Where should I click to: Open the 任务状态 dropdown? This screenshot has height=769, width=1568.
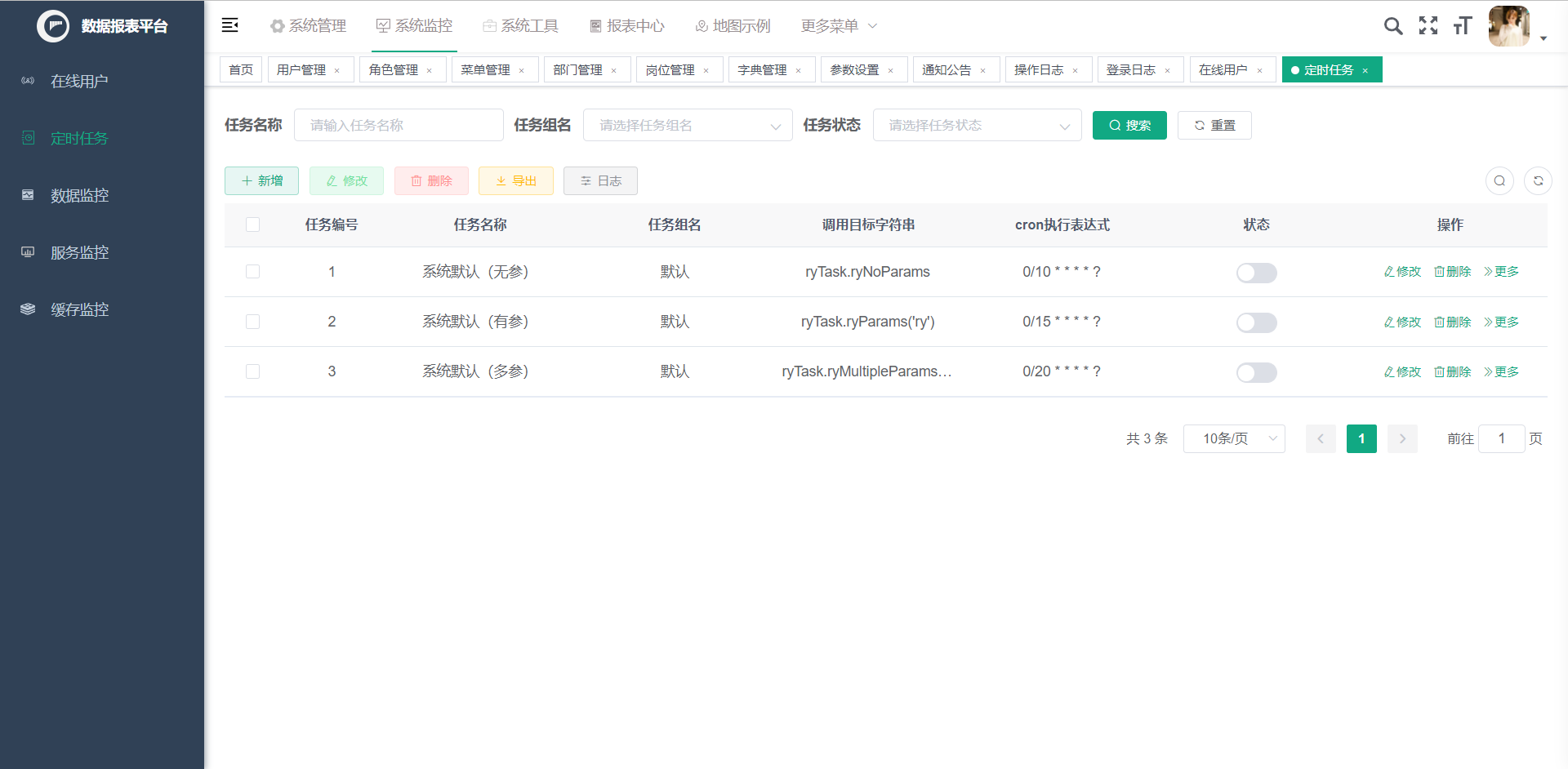[977, 125]
